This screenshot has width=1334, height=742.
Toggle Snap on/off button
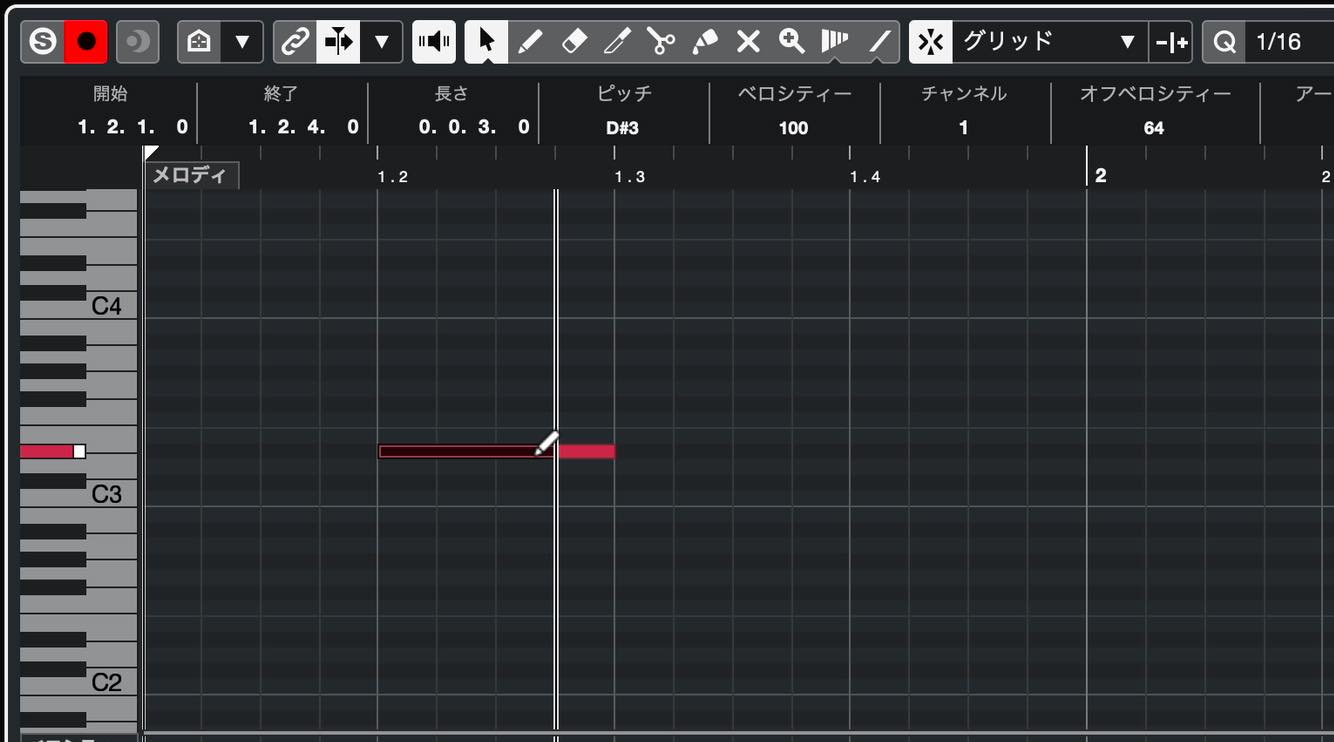click(930, 42)
